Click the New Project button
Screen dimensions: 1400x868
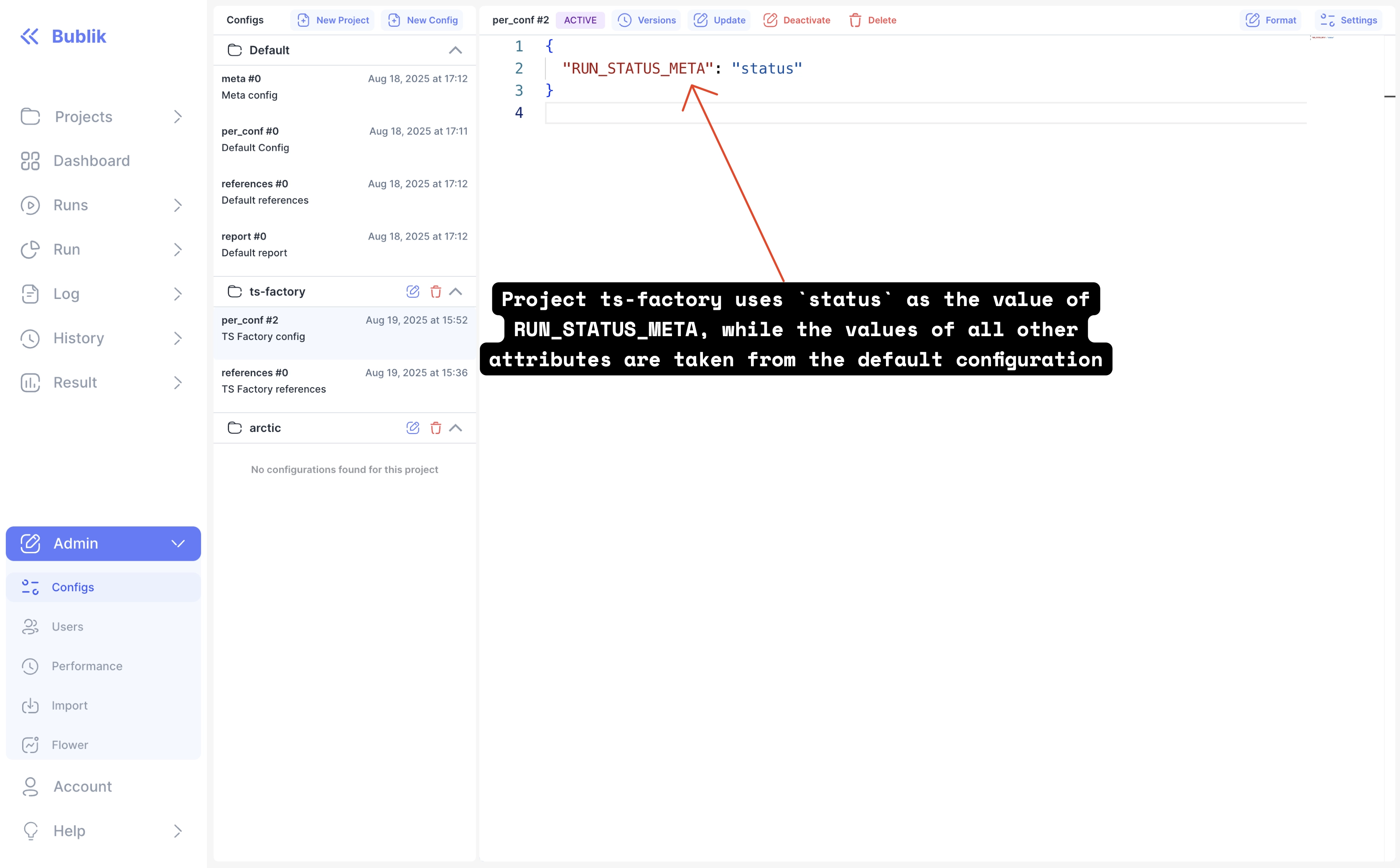(x=332, y=20)
